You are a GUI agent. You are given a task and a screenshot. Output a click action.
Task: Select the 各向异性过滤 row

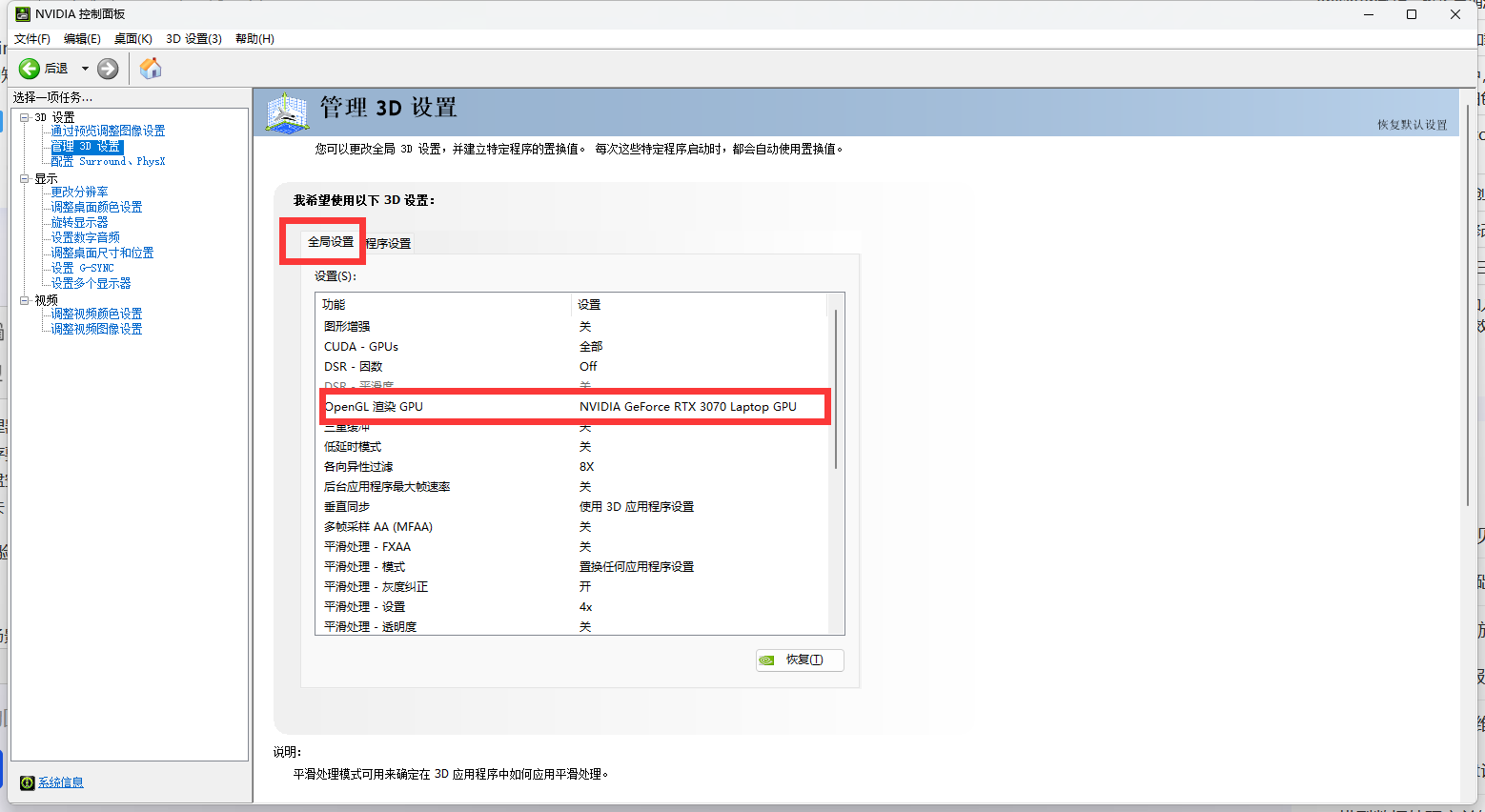coord(572,467)
